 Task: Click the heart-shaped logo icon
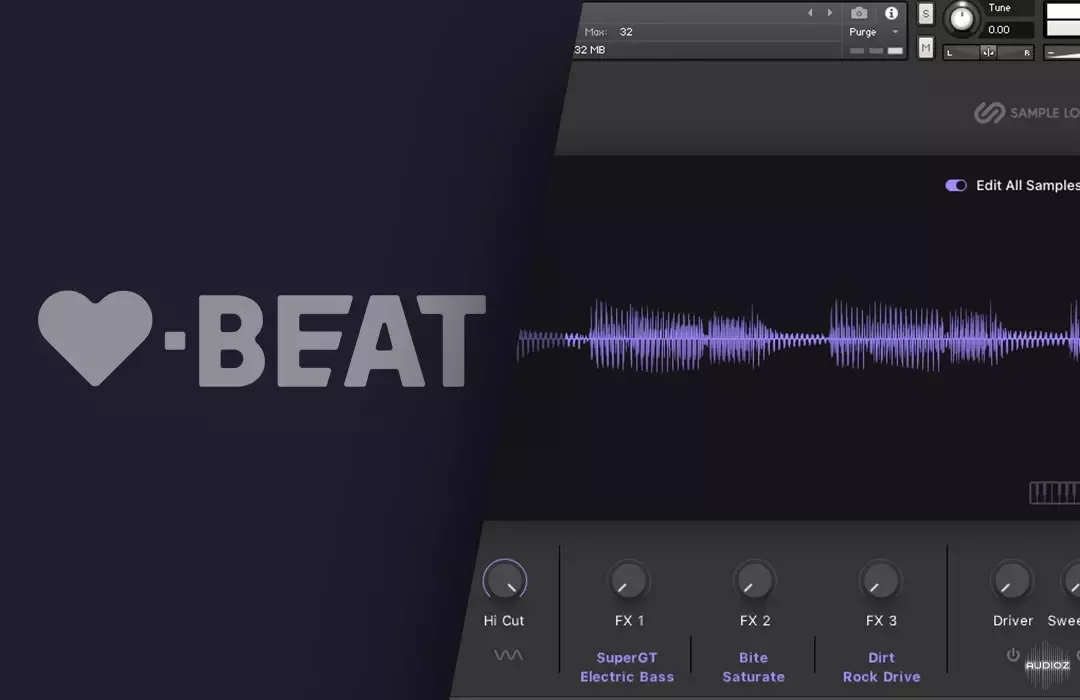tap(95, 338)
